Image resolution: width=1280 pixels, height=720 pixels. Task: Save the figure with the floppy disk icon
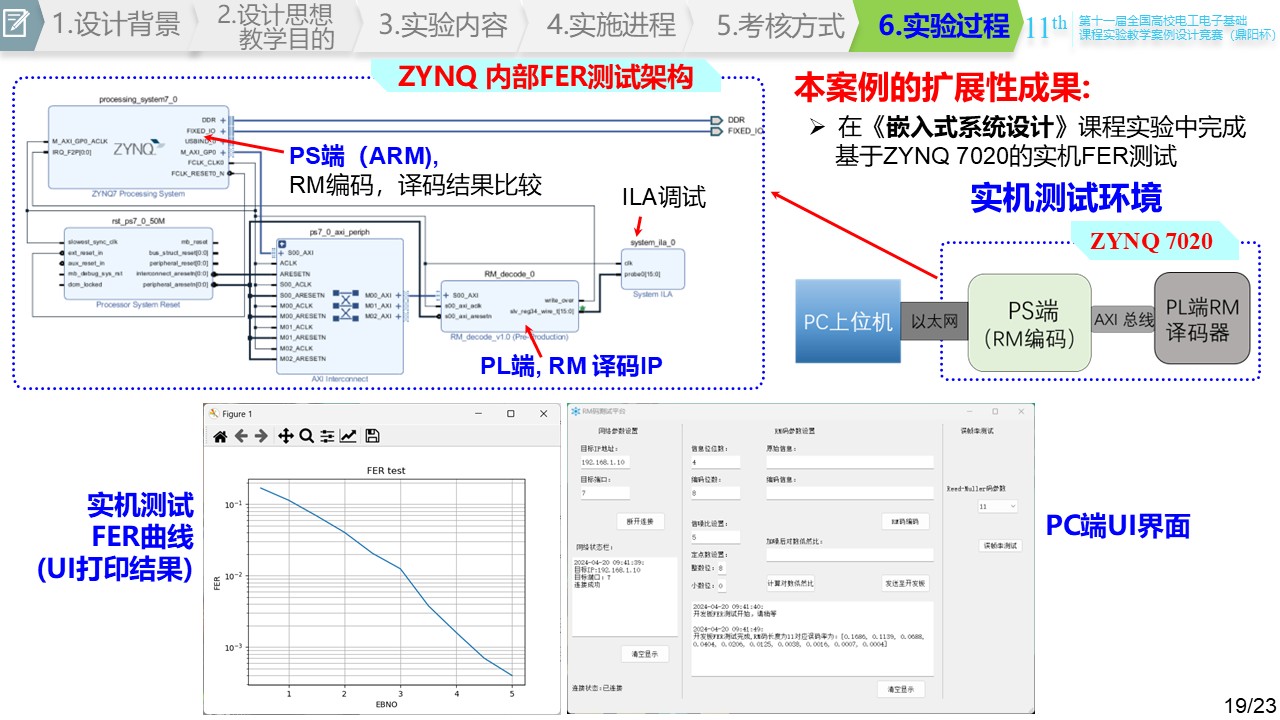click(372, 436)
